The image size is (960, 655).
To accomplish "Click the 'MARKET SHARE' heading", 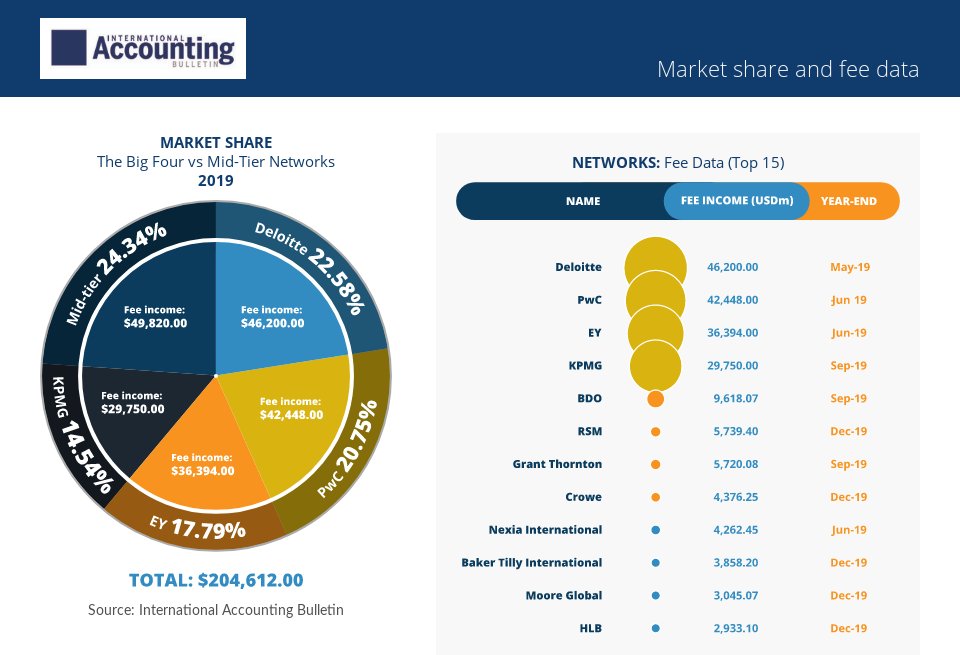I will 216,143.
